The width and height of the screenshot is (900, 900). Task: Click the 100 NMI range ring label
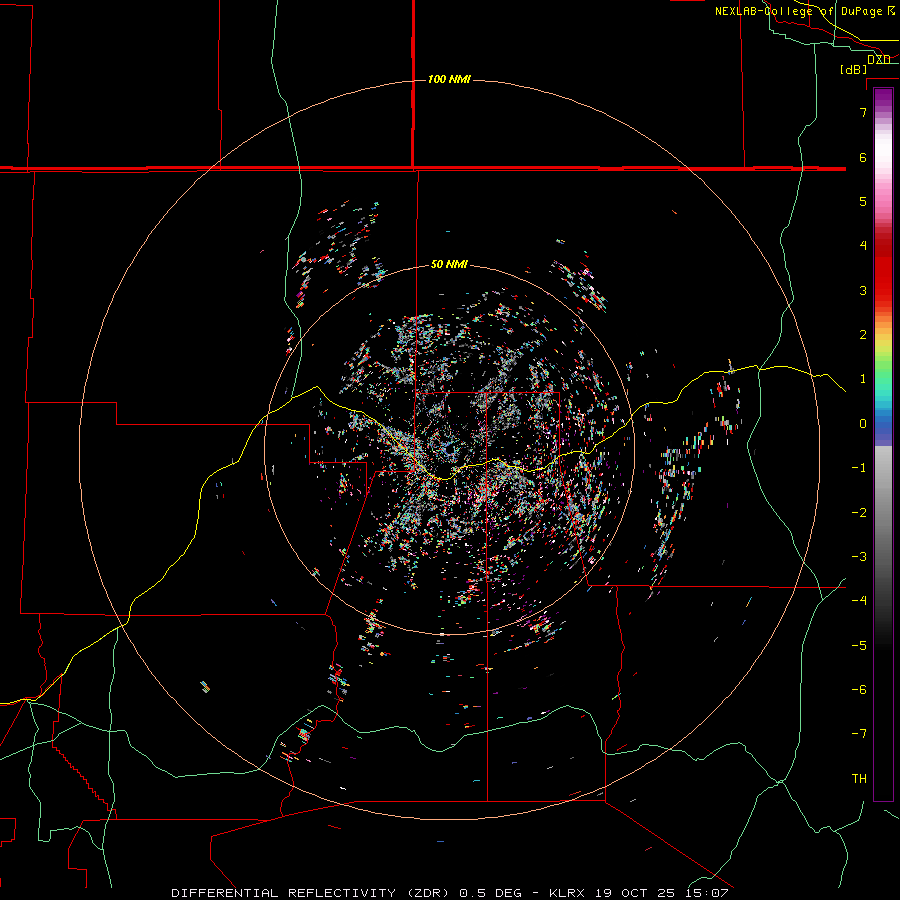[449, 79]
